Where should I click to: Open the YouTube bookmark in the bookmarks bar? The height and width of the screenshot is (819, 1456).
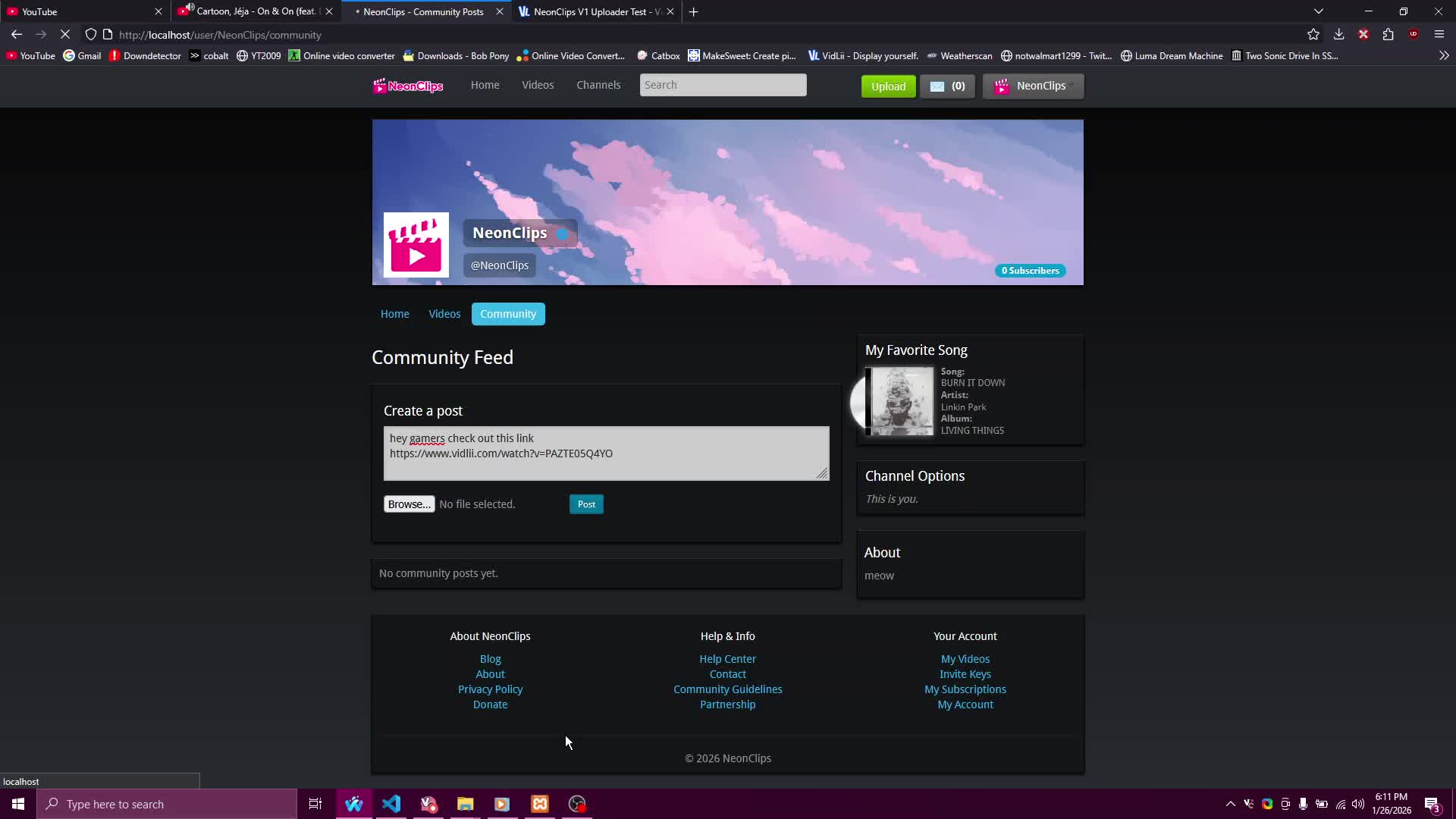point(30,55)
